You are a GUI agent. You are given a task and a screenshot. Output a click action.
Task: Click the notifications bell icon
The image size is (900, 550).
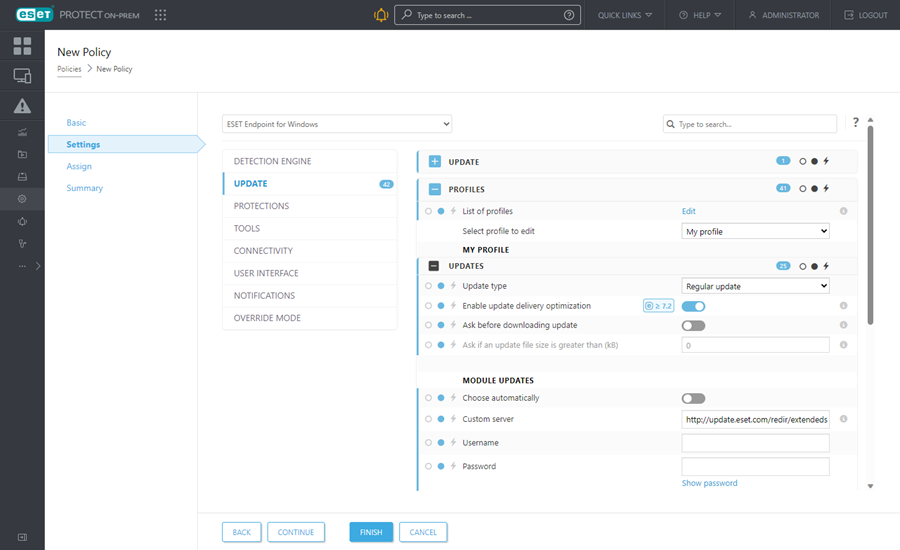(381, 15)
